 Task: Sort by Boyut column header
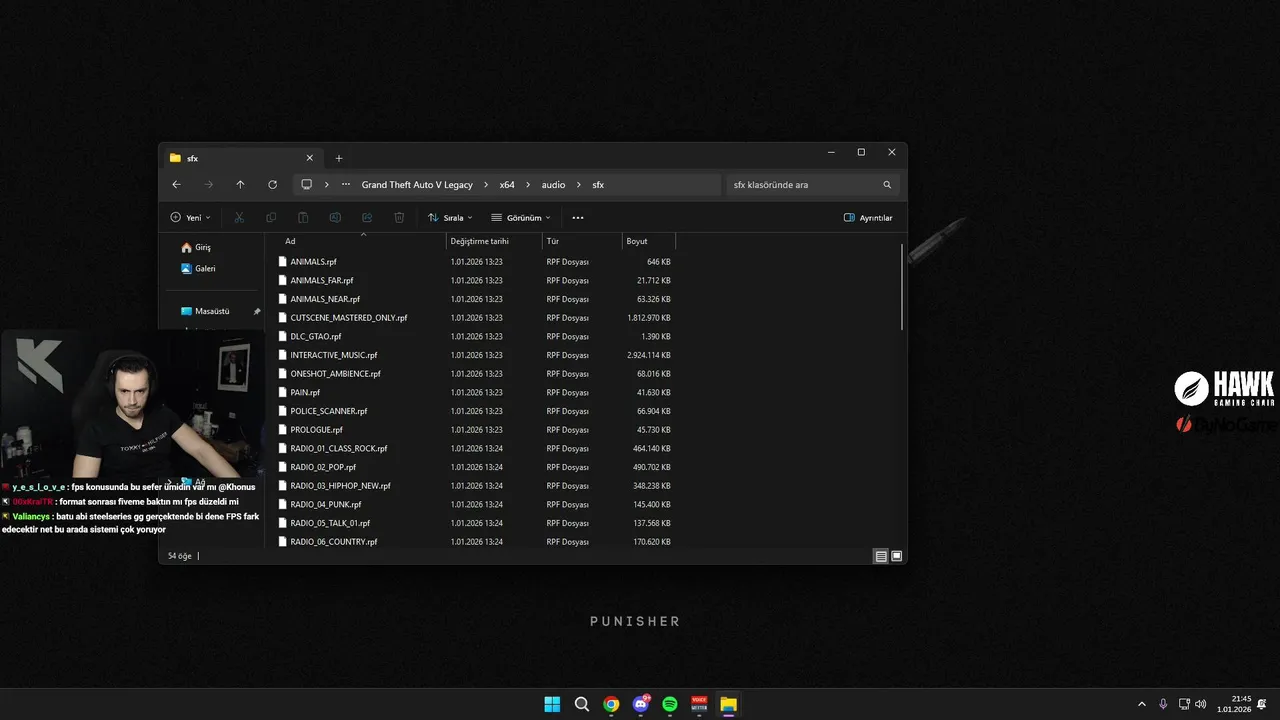tap(648, 241)
